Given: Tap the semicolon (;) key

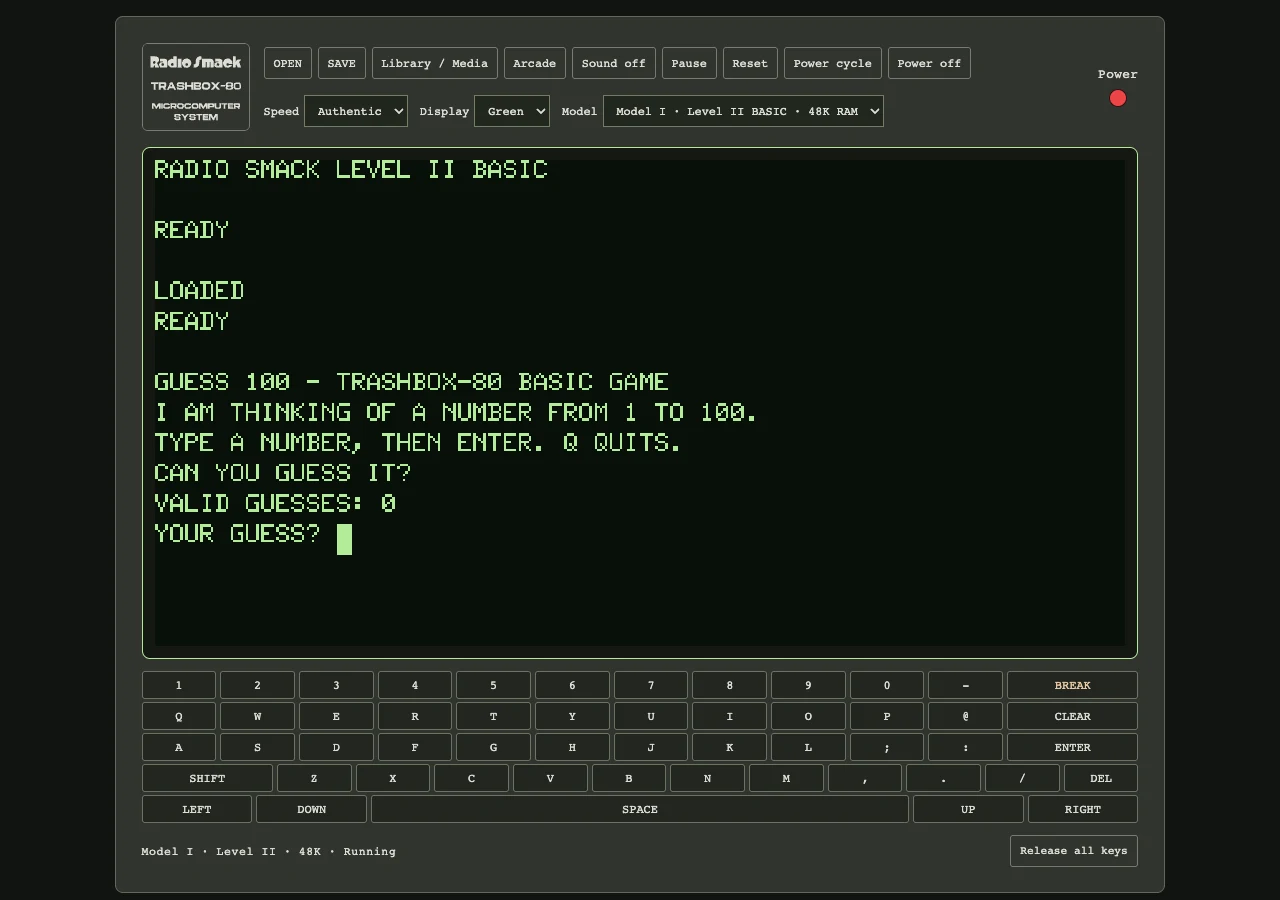Looking at the screenshot, I should click(887, 747).
